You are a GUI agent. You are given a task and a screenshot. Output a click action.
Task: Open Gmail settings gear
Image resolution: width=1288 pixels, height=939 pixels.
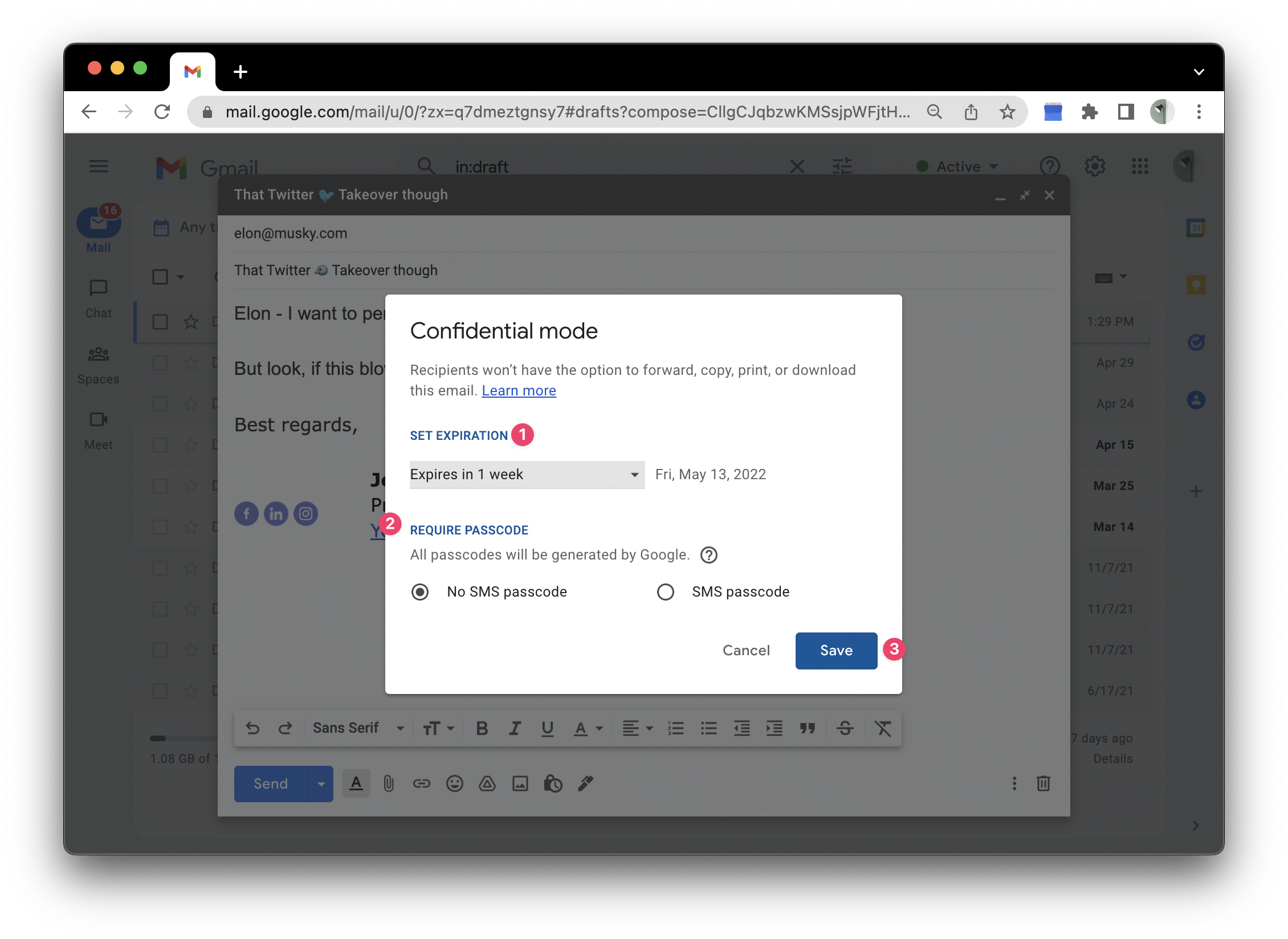click(1095, 167)
